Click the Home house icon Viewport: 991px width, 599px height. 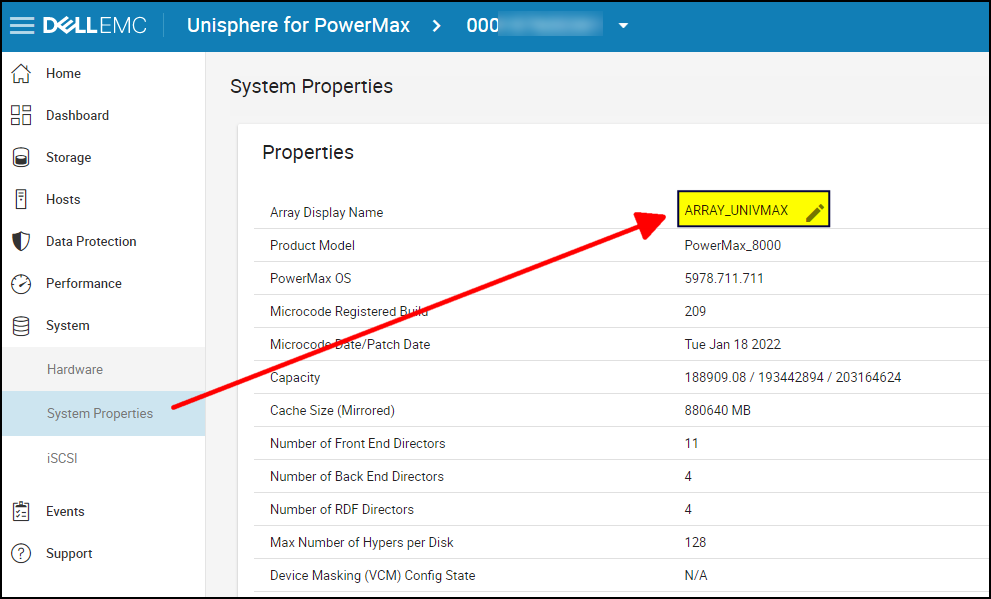[x=21, y=73]
